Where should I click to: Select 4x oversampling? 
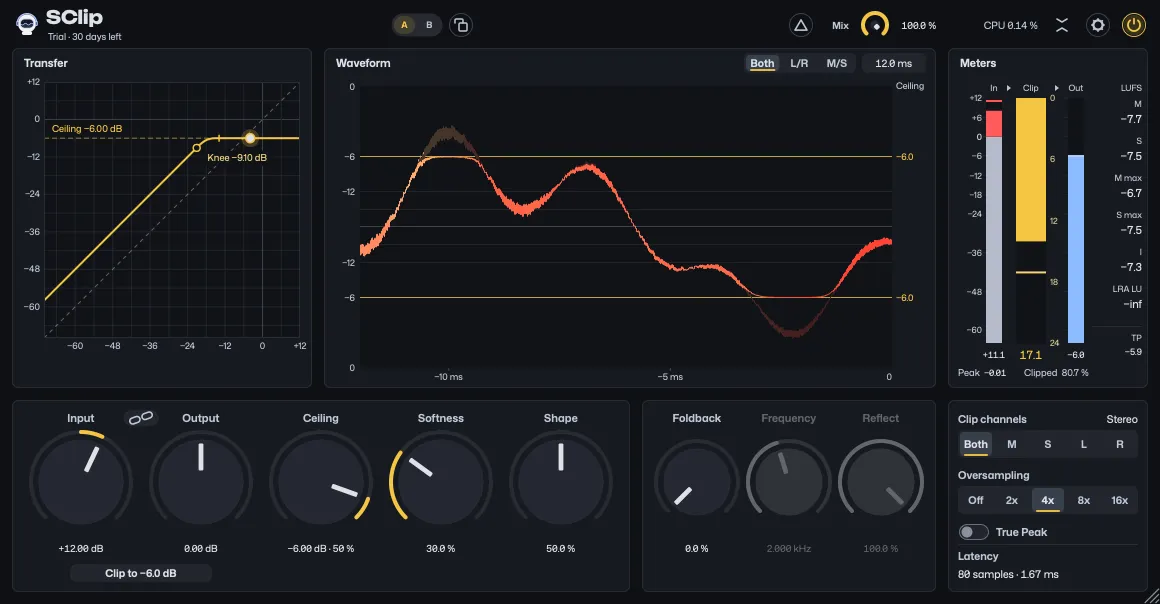[1048, 500]
